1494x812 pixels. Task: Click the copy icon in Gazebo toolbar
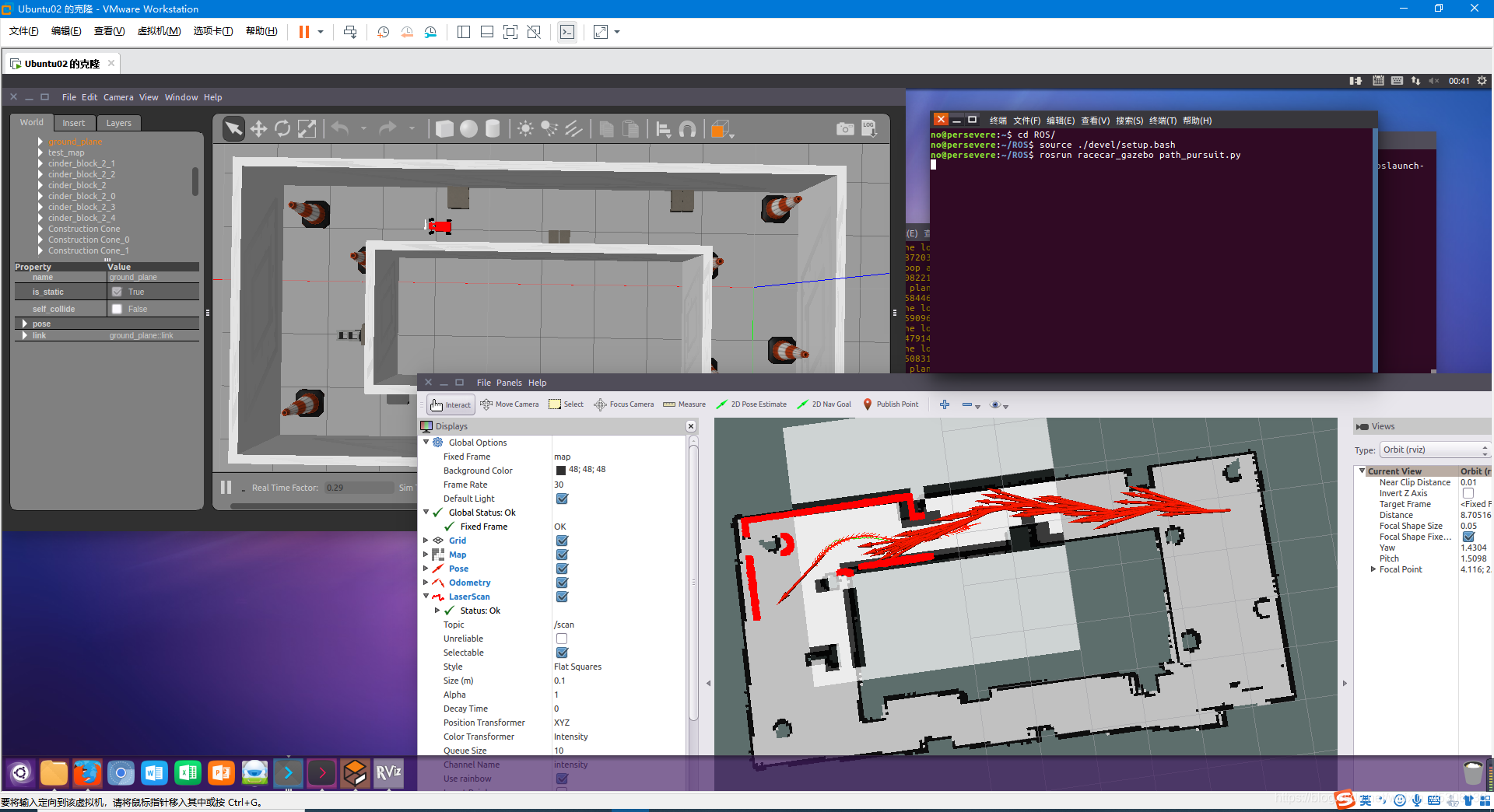click(x=607, y=128)
